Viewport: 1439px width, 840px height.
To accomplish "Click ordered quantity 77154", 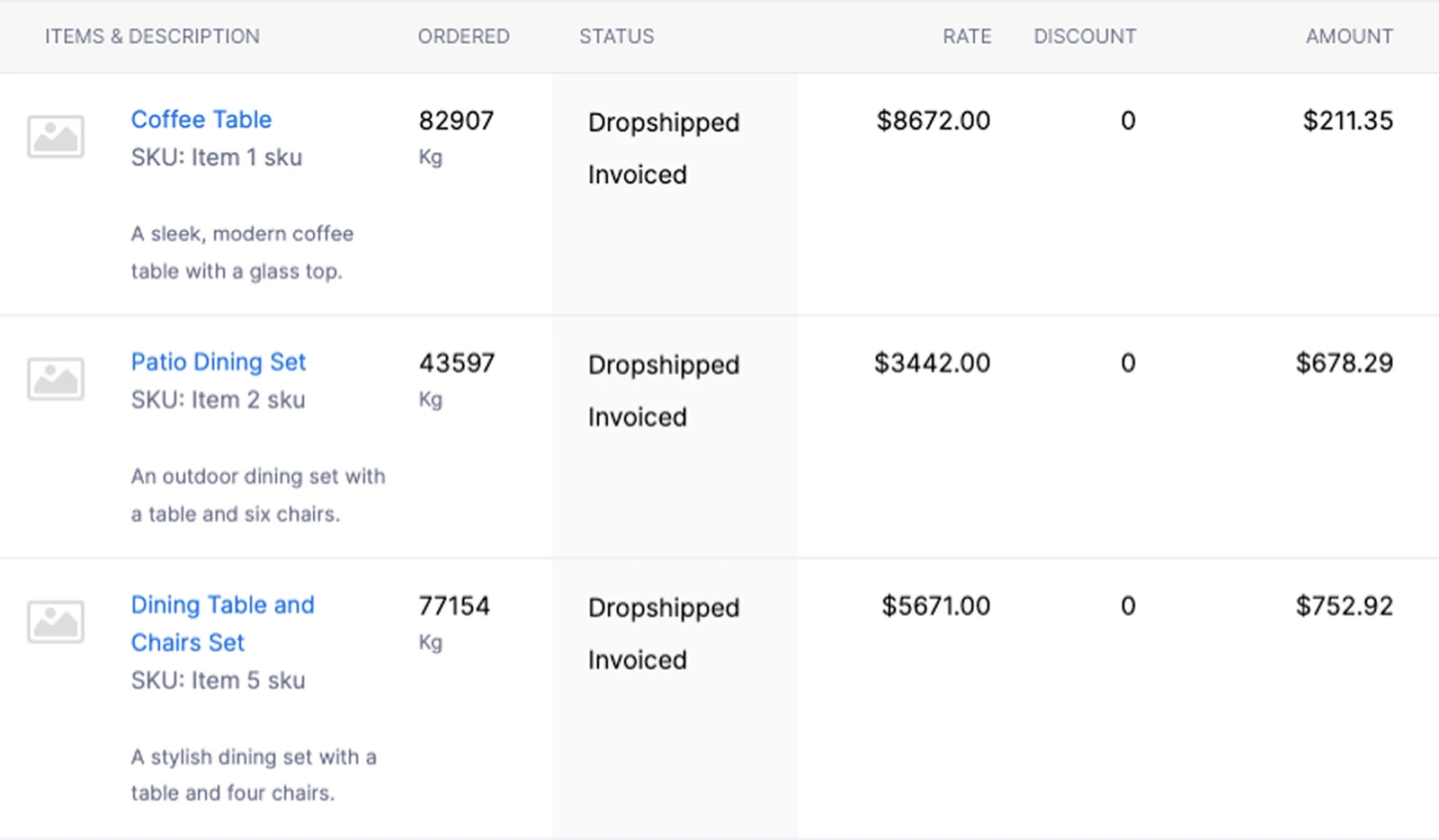I will point(454,606).
